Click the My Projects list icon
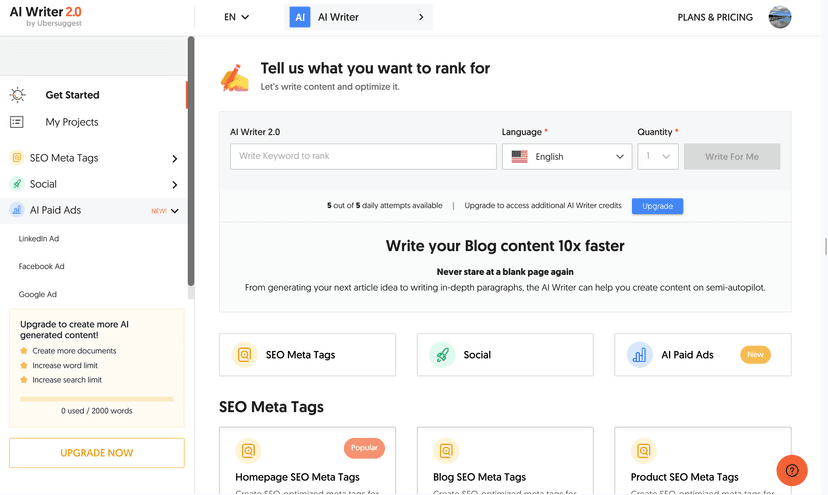 [17, 122]
